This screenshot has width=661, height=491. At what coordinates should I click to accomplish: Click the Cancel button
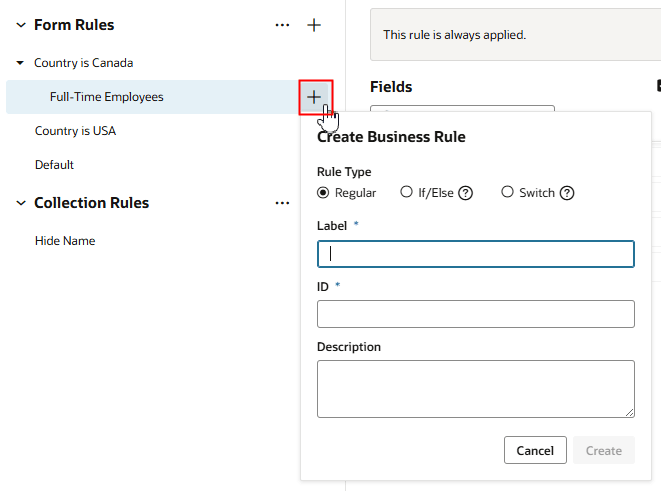[x=535, y=450]
